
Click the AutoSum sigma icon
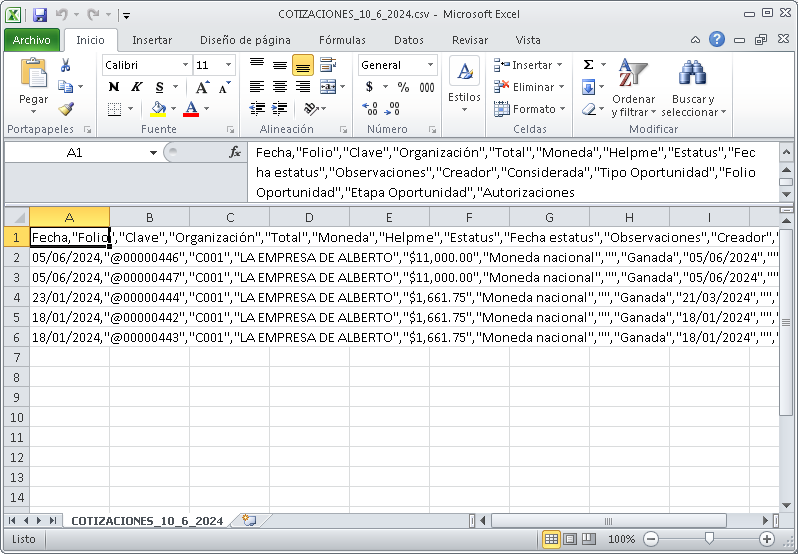[x=588, y=65]
